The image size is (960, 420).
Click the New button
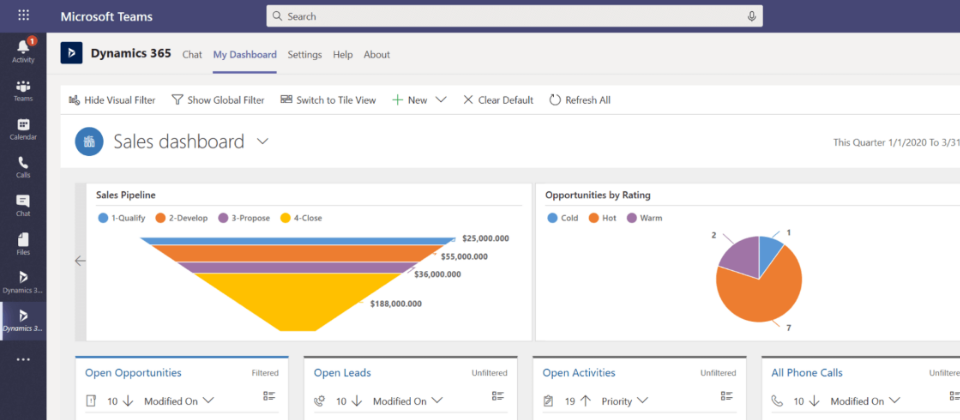tap(410, 100)
